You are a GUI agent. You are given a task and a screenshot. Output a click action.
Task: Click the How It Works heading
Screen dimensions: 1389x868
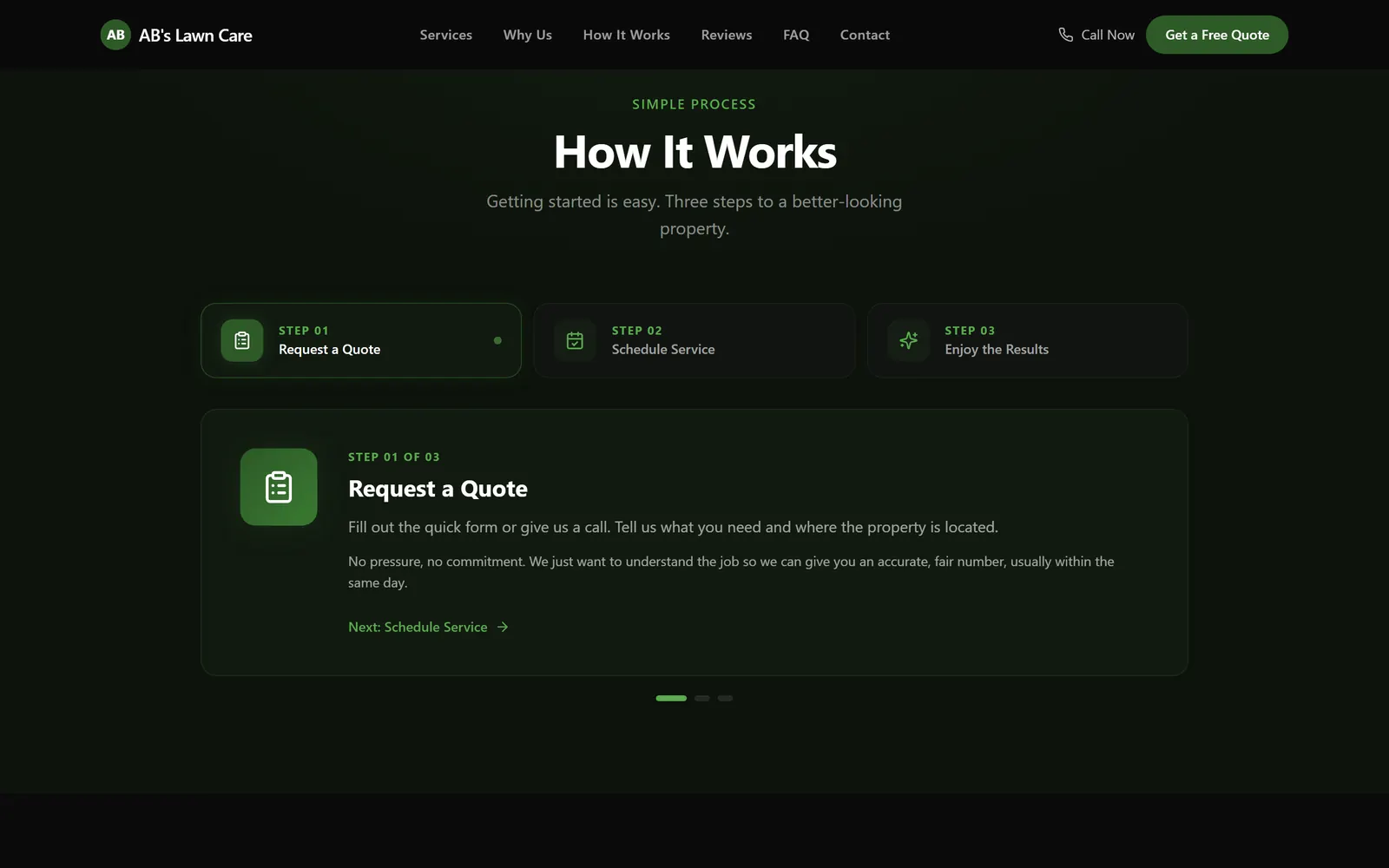coord(695,152)
